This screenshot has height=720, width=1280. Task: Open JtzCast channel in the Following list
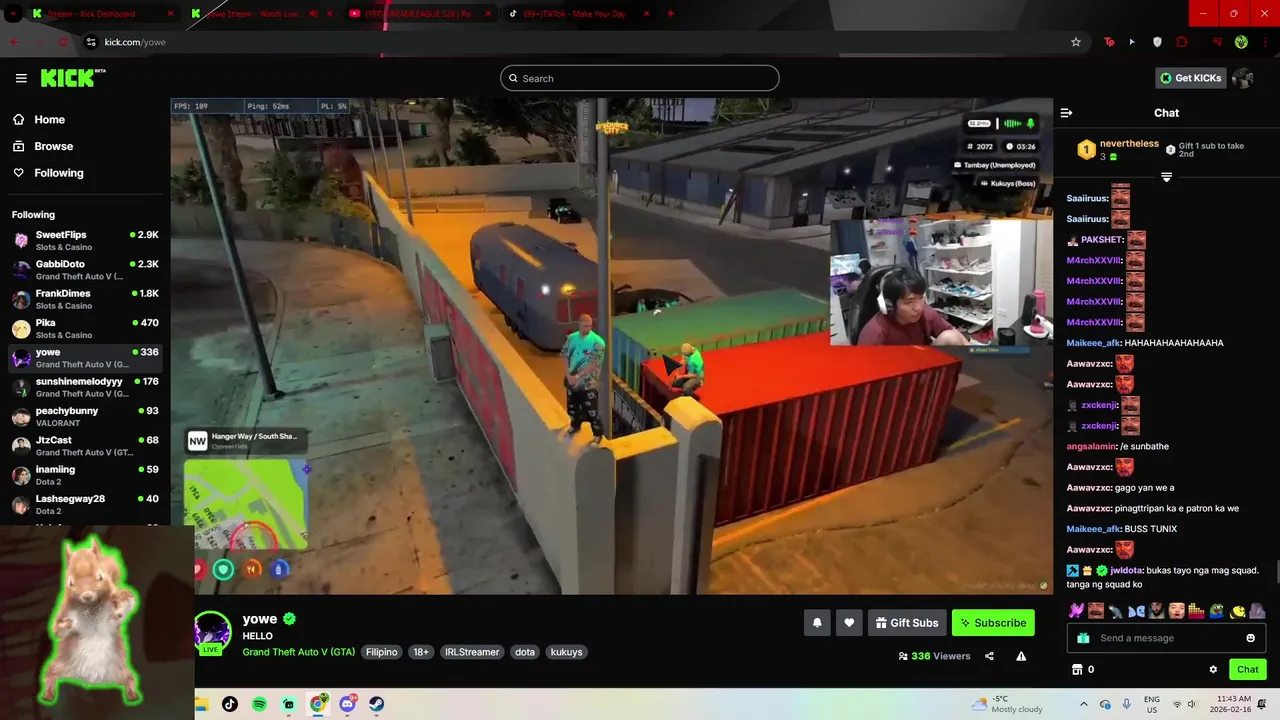(85, 446)
